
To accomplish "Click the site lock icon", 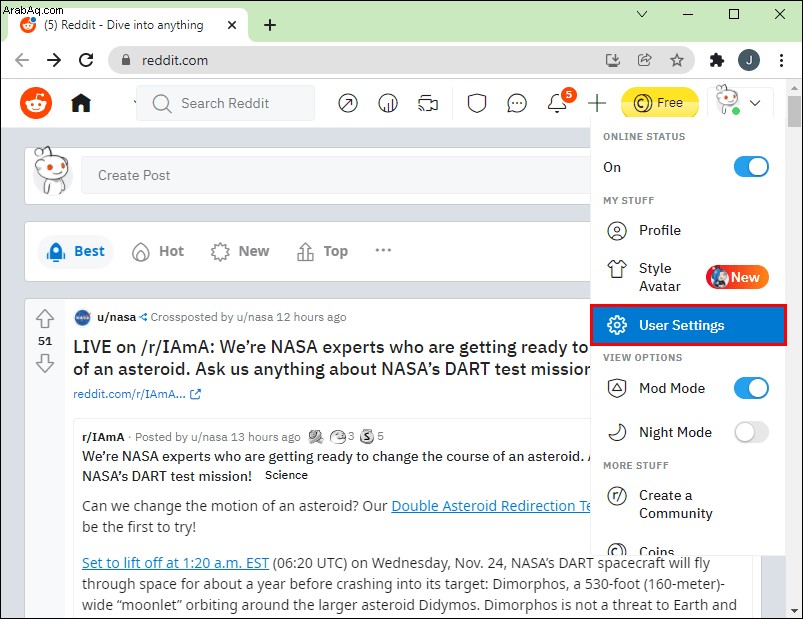I will coord(126,60).
